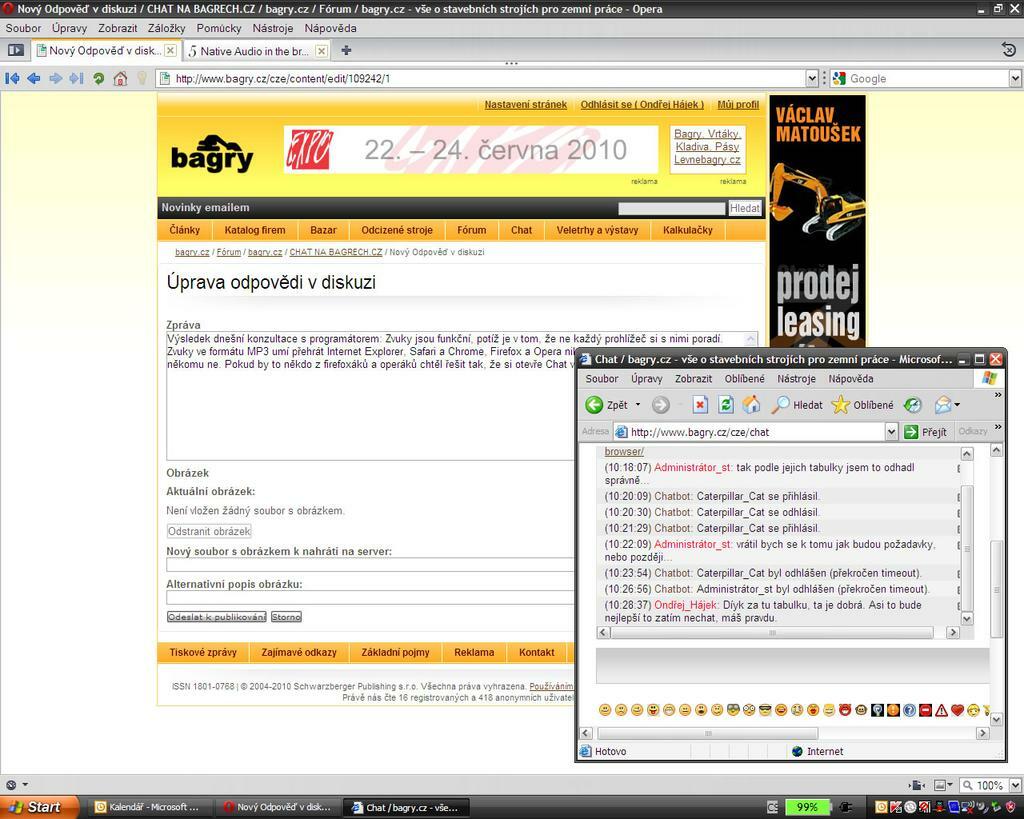The image size is (1024, 819).
Task: Click the new tab plus icon
Action: click(346, 50)
